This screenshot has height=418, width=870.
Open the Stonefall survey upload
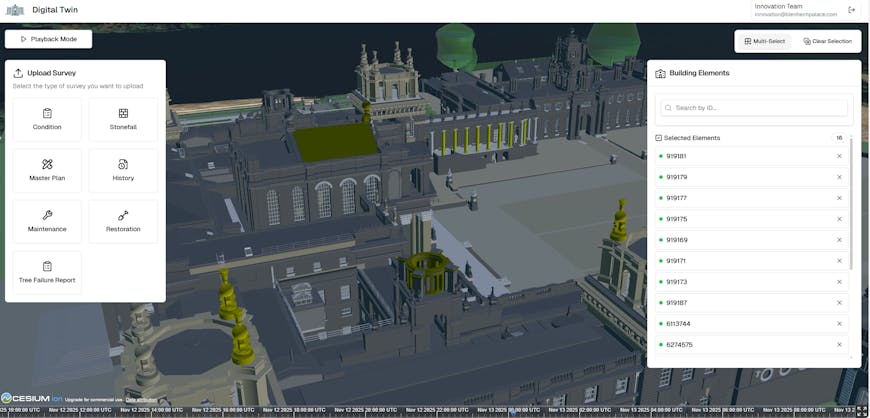click(123, 120)
